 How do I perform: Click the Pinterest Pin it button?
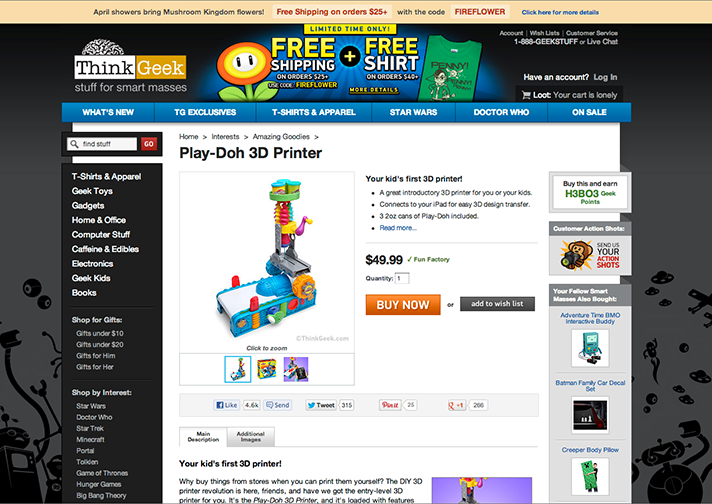[390, 405]
